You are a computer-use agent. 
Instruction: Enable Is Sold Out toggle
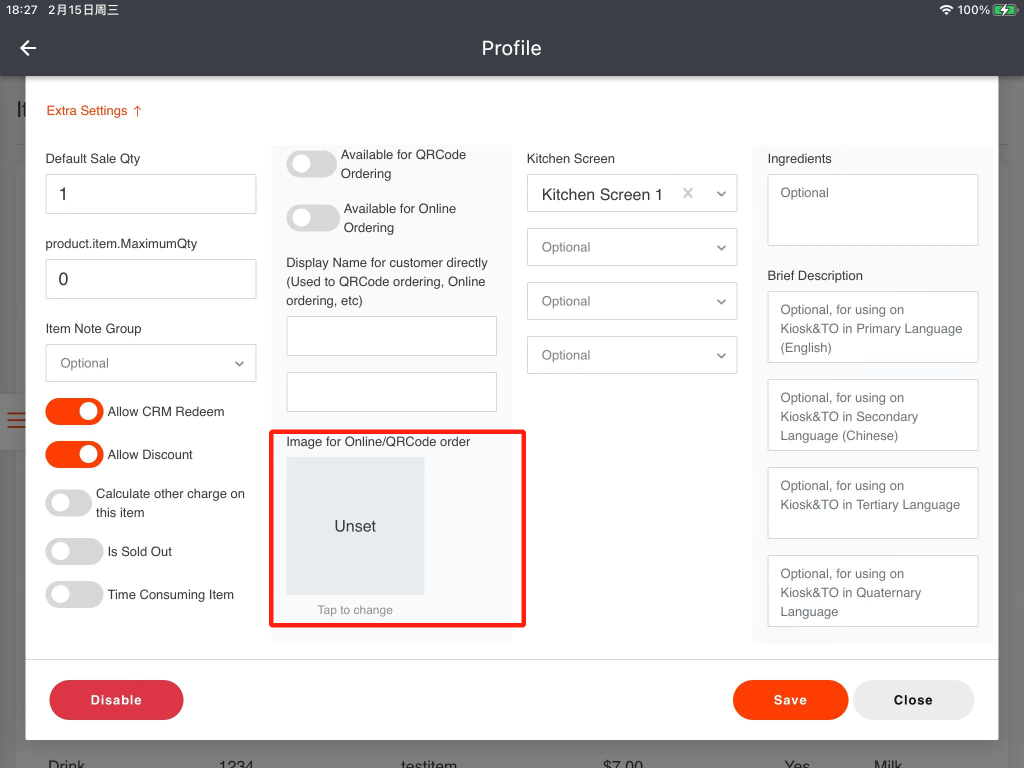tap(74, 552)
